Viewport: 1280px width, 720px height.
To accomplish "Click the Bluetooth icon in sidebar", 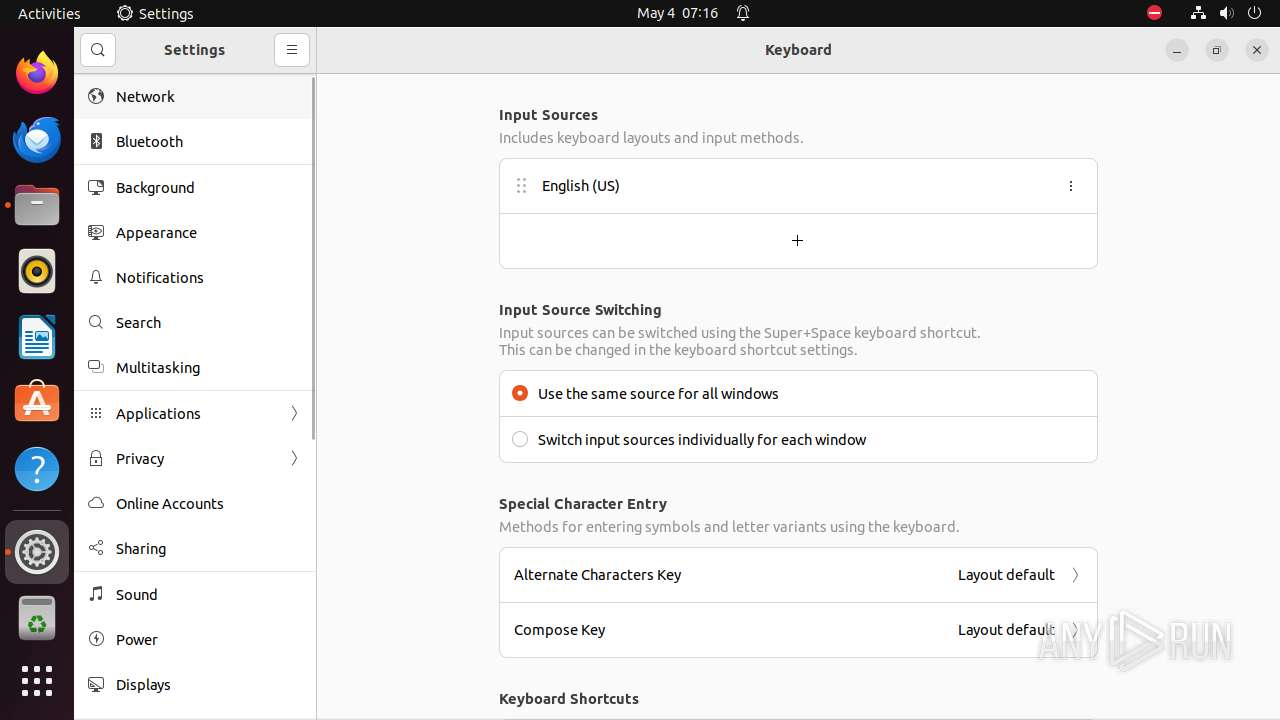I will 96,141.
